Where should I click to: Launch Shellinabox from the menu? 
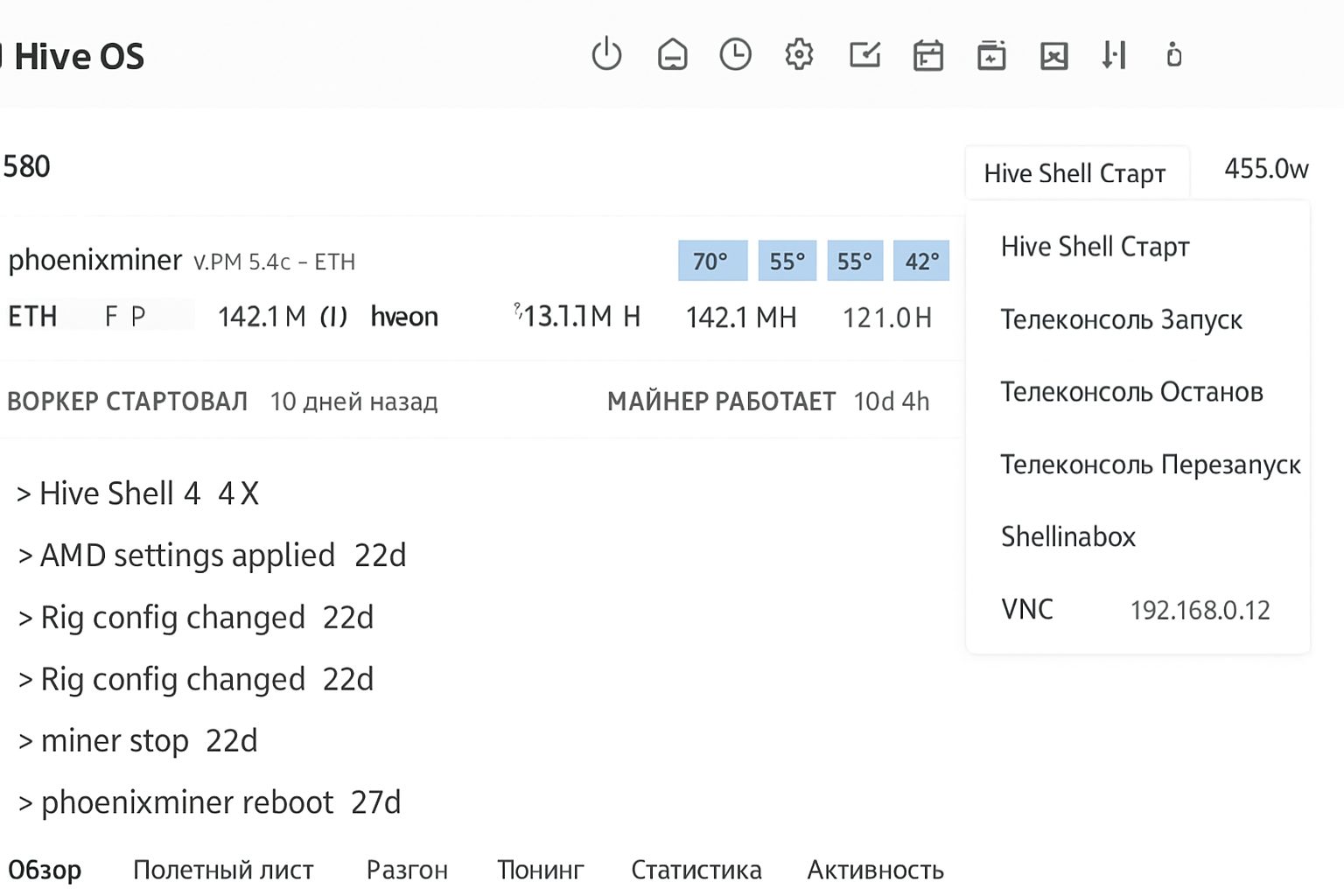[x=1067, y=536]
